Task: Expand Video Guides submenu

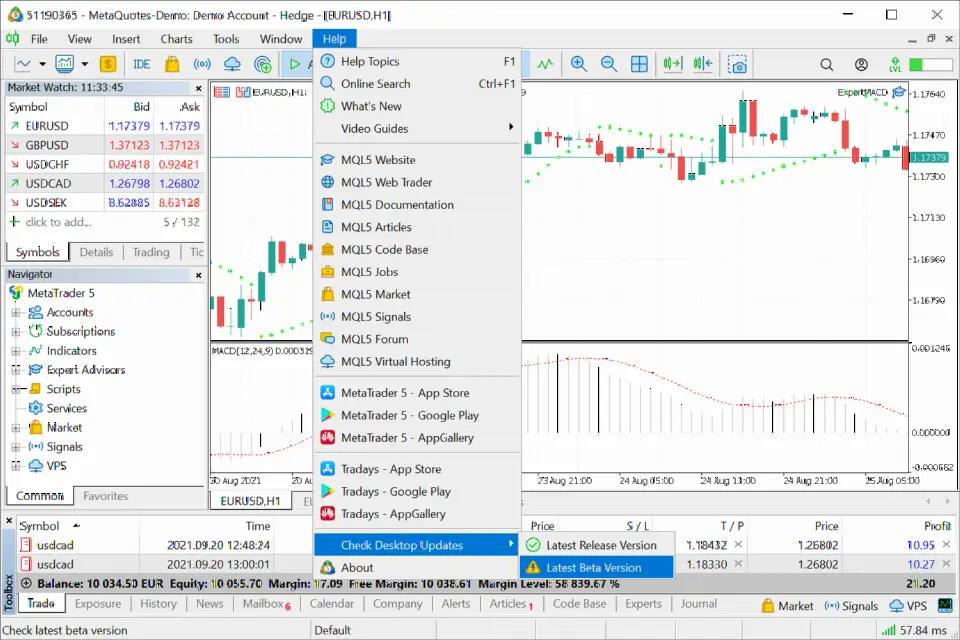Action: click(x=418, y=129)
